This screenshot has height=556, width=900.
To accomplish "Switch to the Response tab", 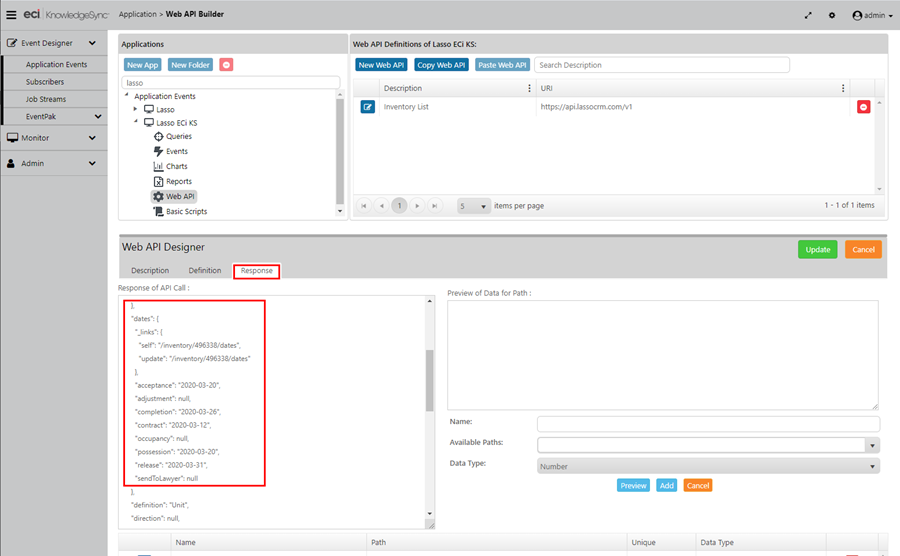I will click(x=257, y=271).
